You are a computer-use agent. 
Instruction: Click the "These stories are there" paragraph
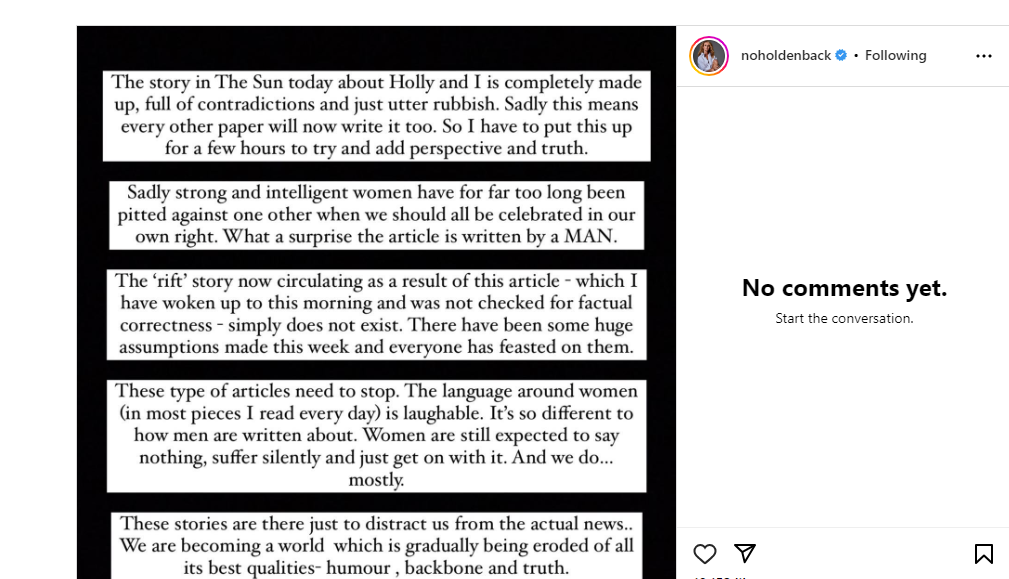(376, 545)
